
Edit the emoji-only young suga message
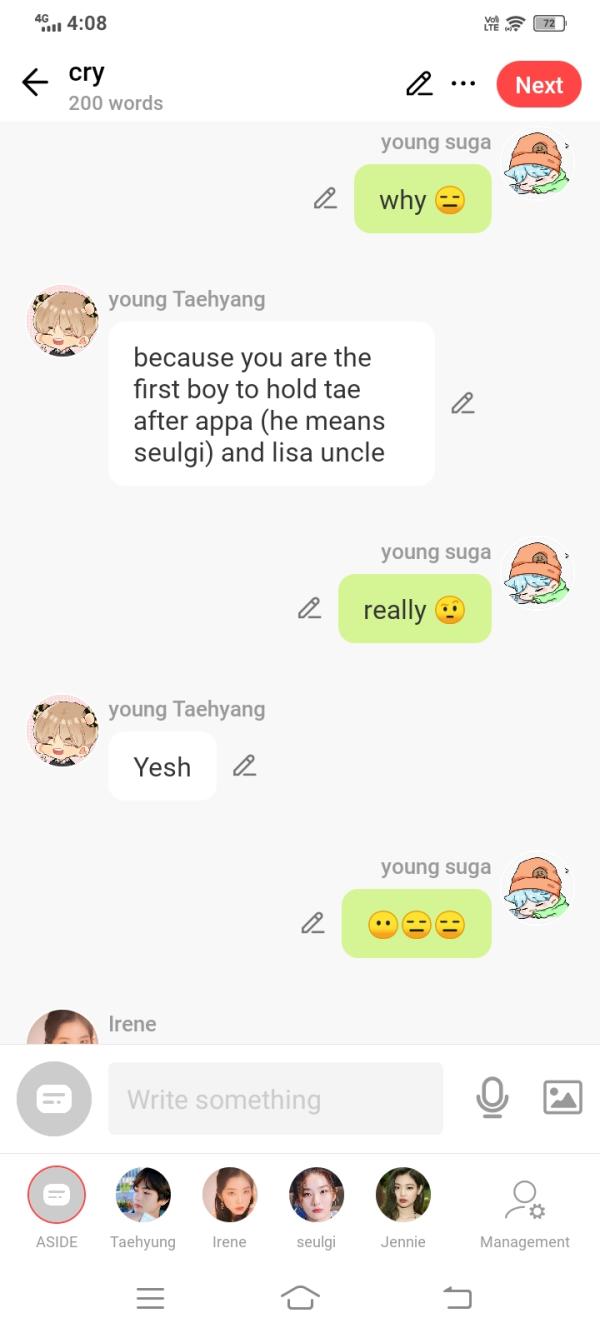point(313,923)
